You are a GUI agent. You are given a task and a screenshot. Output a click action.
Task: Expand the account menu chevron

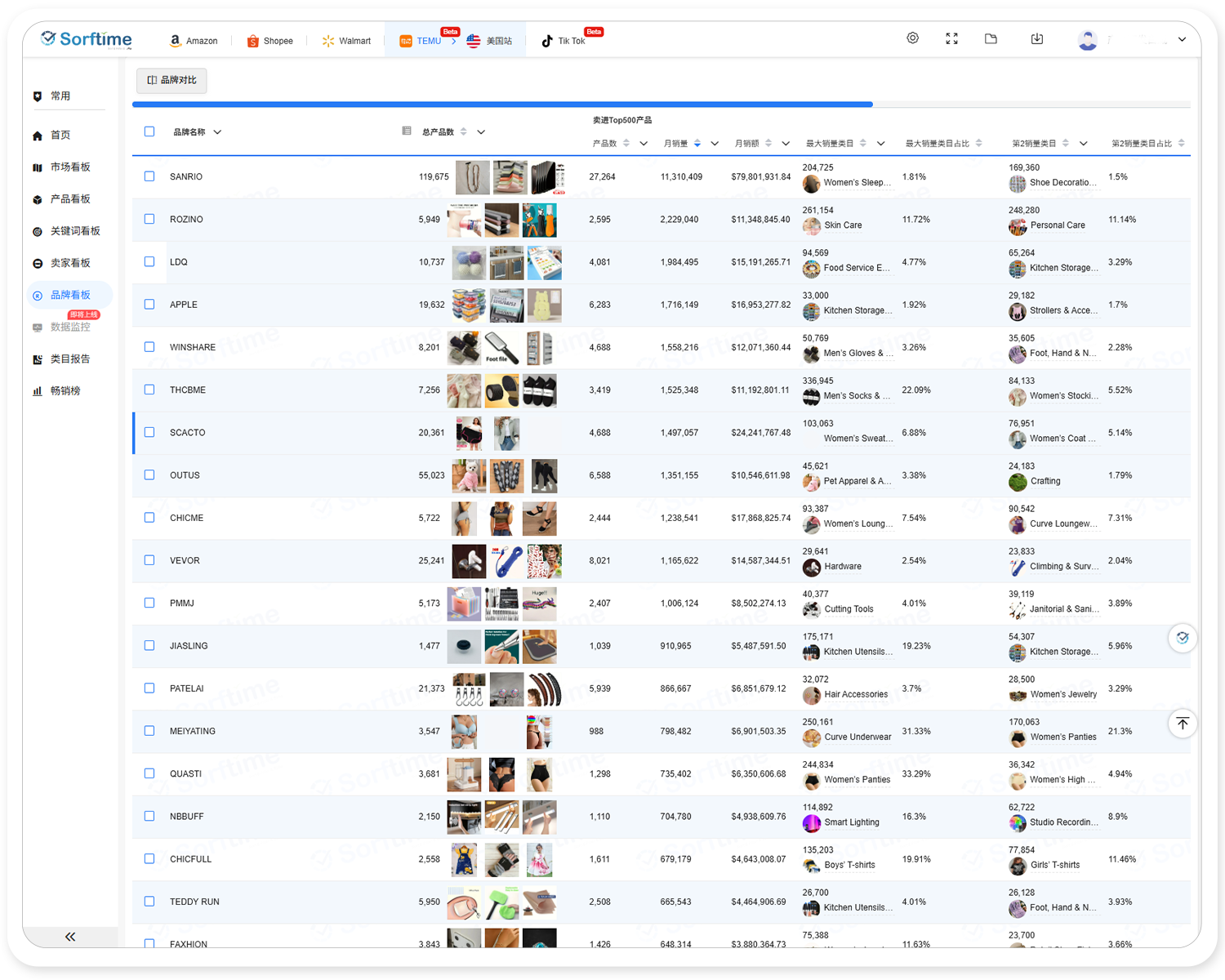(x=1182, y=39)
